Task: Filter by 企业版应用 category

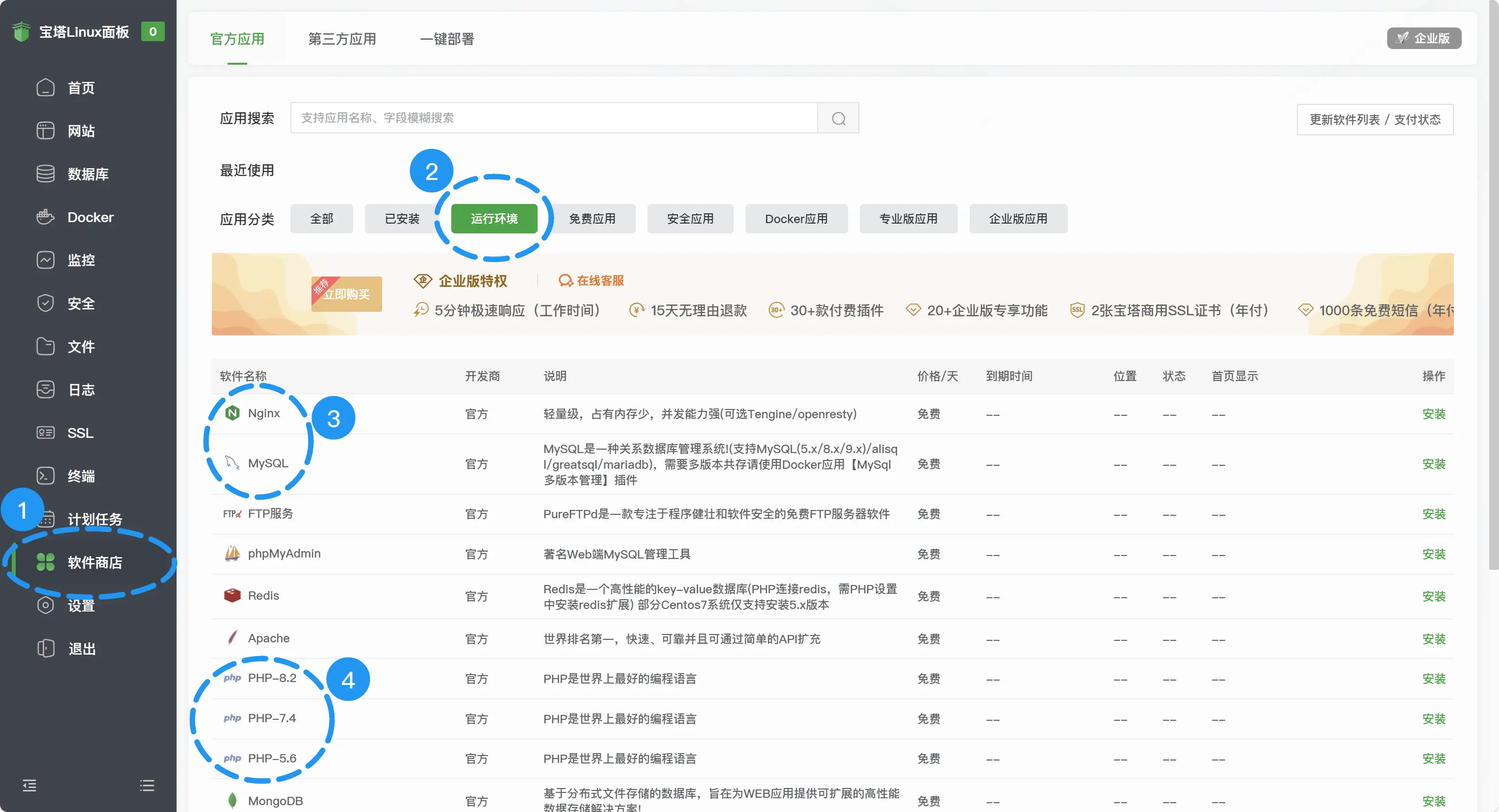Action: click(x=1018, y=219)
